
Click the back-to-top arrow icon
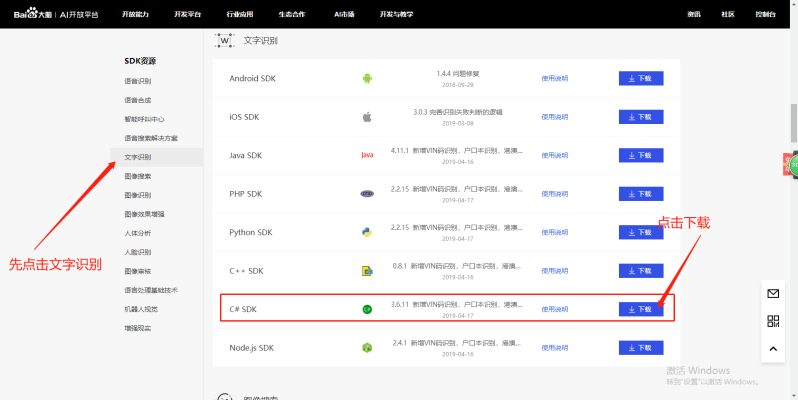coord(773,349)
